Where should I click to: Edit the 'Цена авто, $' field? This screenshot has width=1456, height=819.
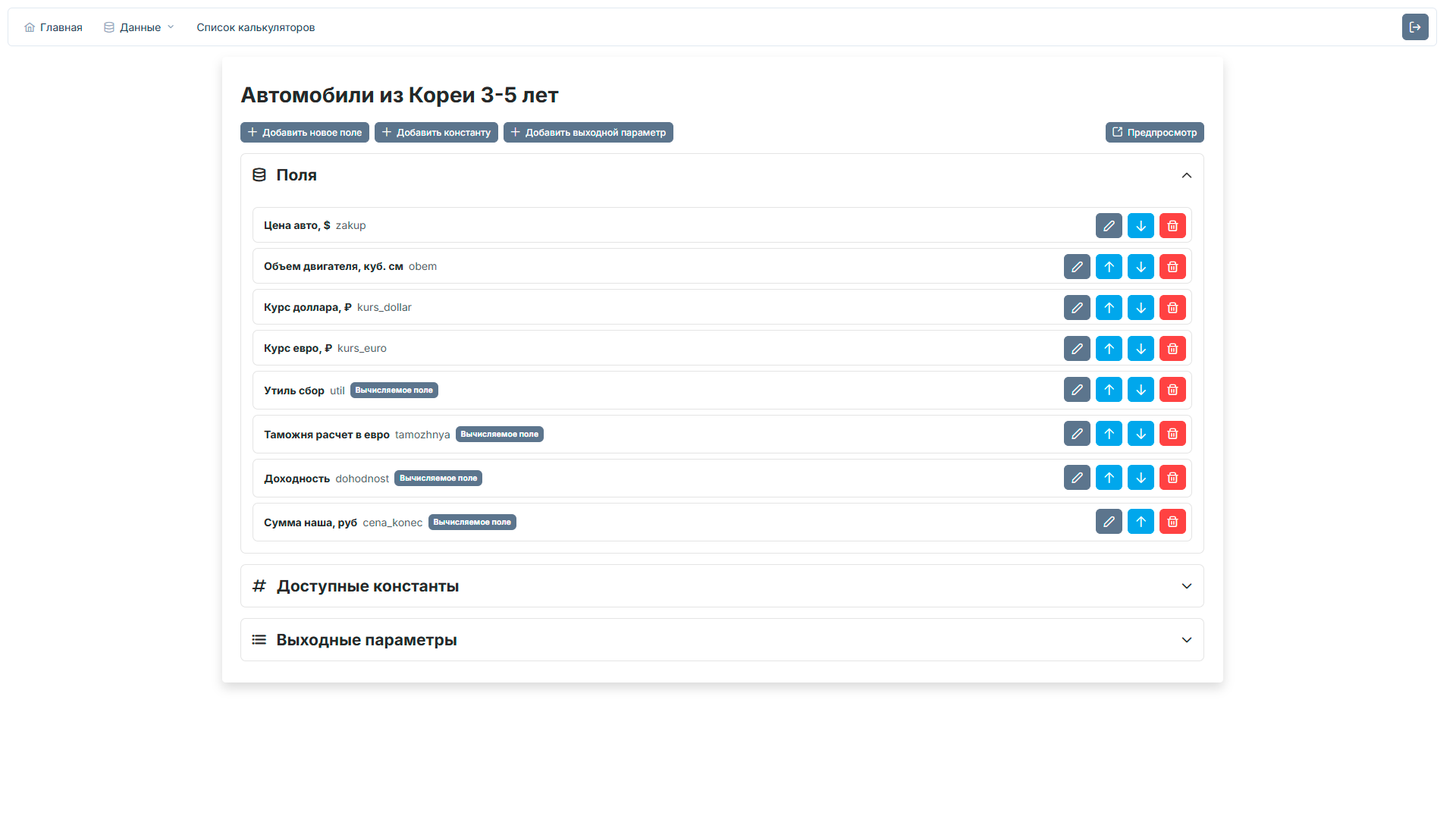1109,225
